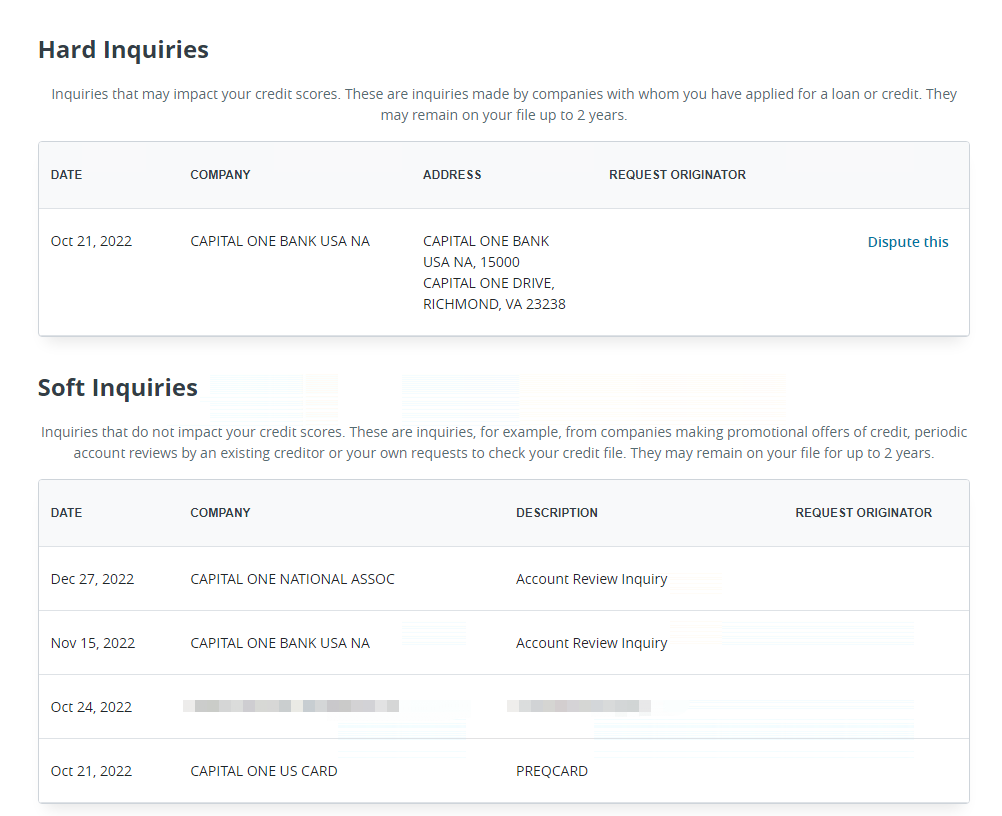This screenshot has height=816, width=1002.
Task: Click the ADDRESS column header
Action: tap(452, 175)
